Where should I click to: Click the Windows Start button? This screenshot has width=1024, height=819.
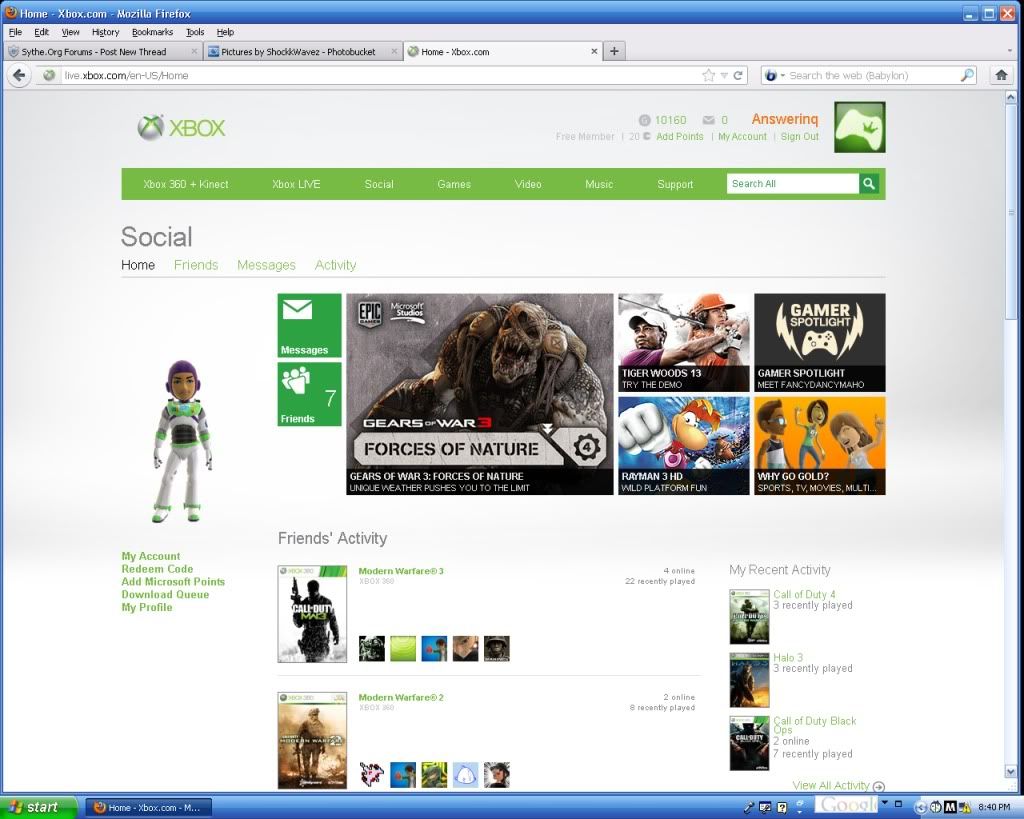pos(37,807)
